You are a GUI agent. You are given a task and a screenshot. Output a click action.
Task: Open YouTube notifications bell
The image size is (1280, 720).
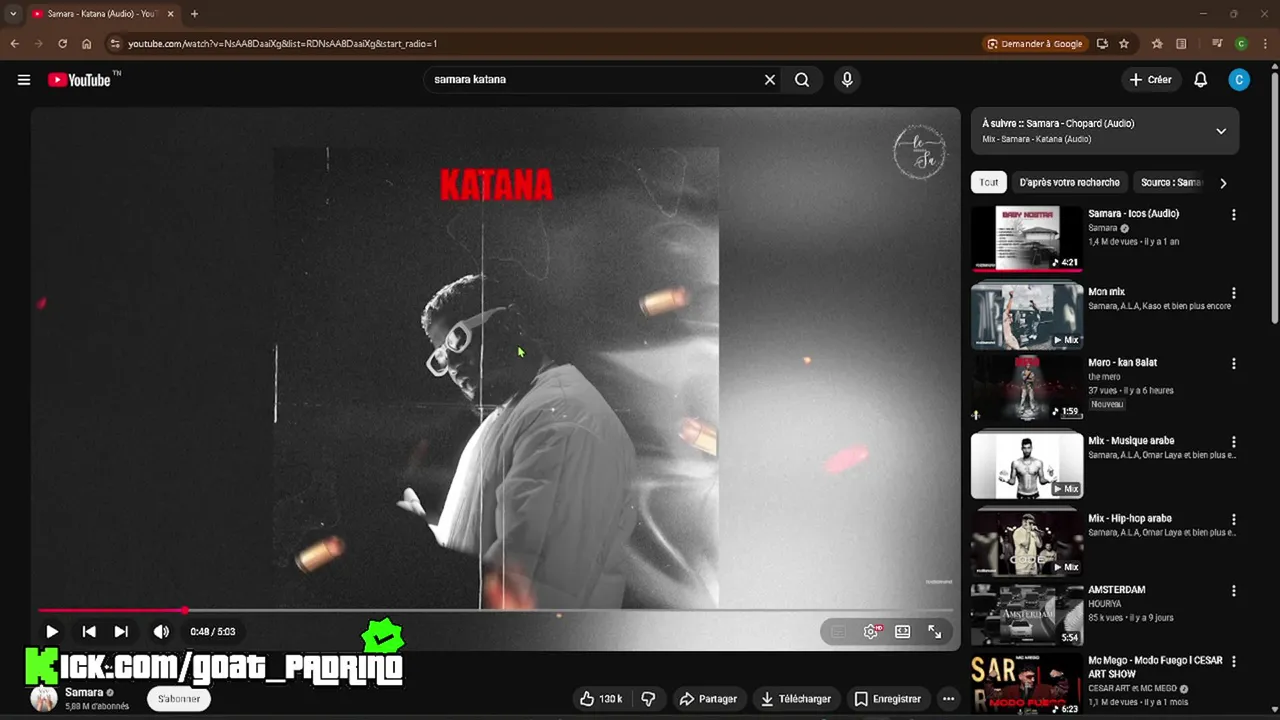pyautogui.click(x=1201, y=80)
